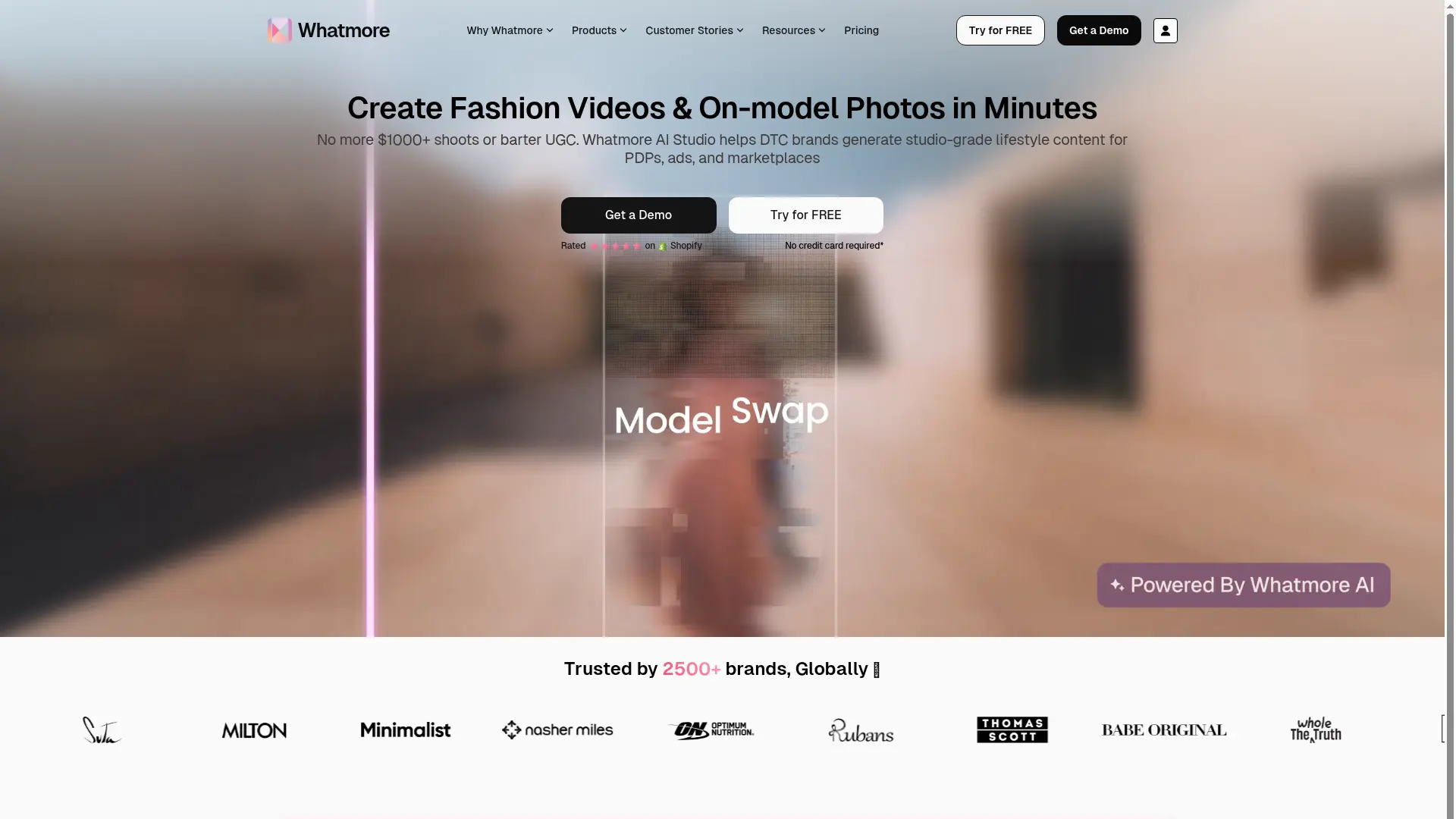Select the nasher miles brand logo
The image size is (1456, 819).
[x=557, y=730]
